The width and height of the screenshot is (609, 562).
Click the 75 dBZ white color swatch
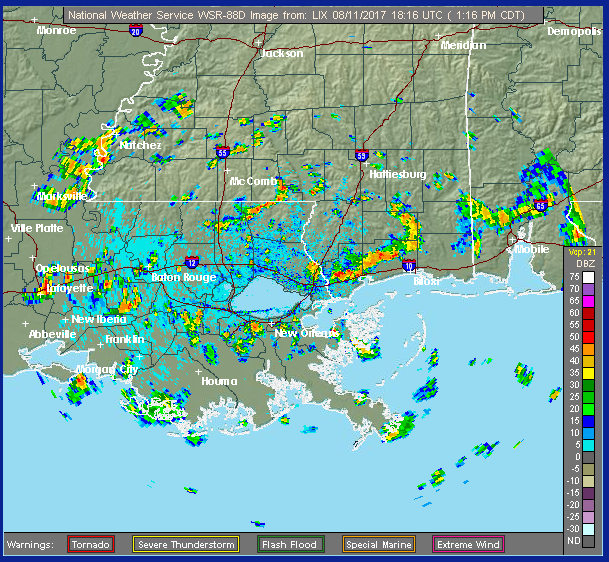(590, 275)
